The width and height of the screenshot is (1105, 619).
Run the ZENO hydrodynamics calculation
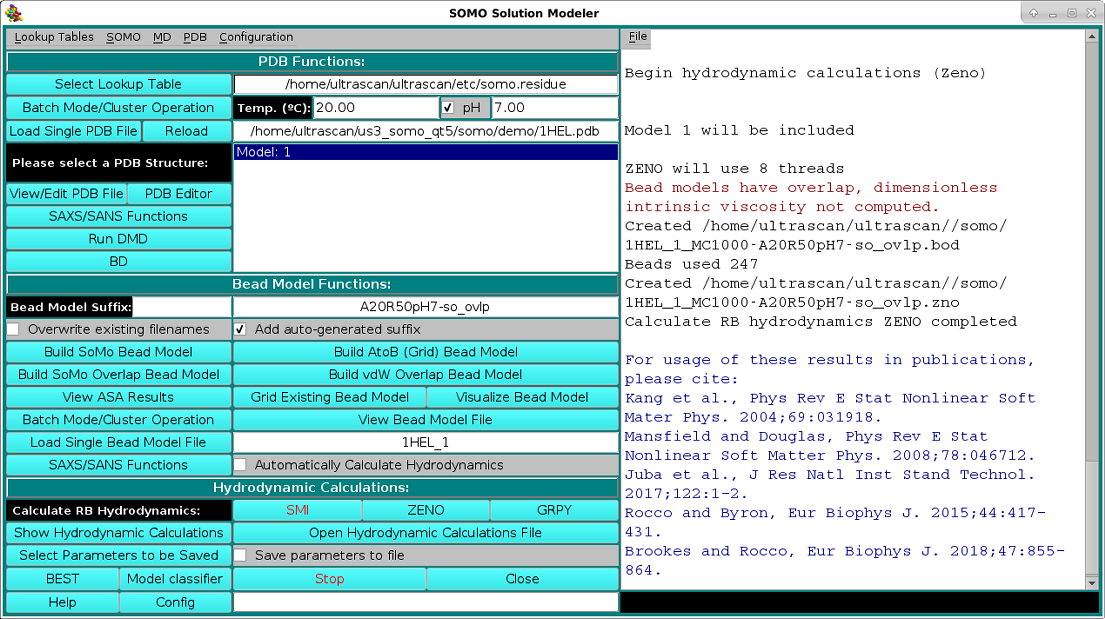pos(426,510)
